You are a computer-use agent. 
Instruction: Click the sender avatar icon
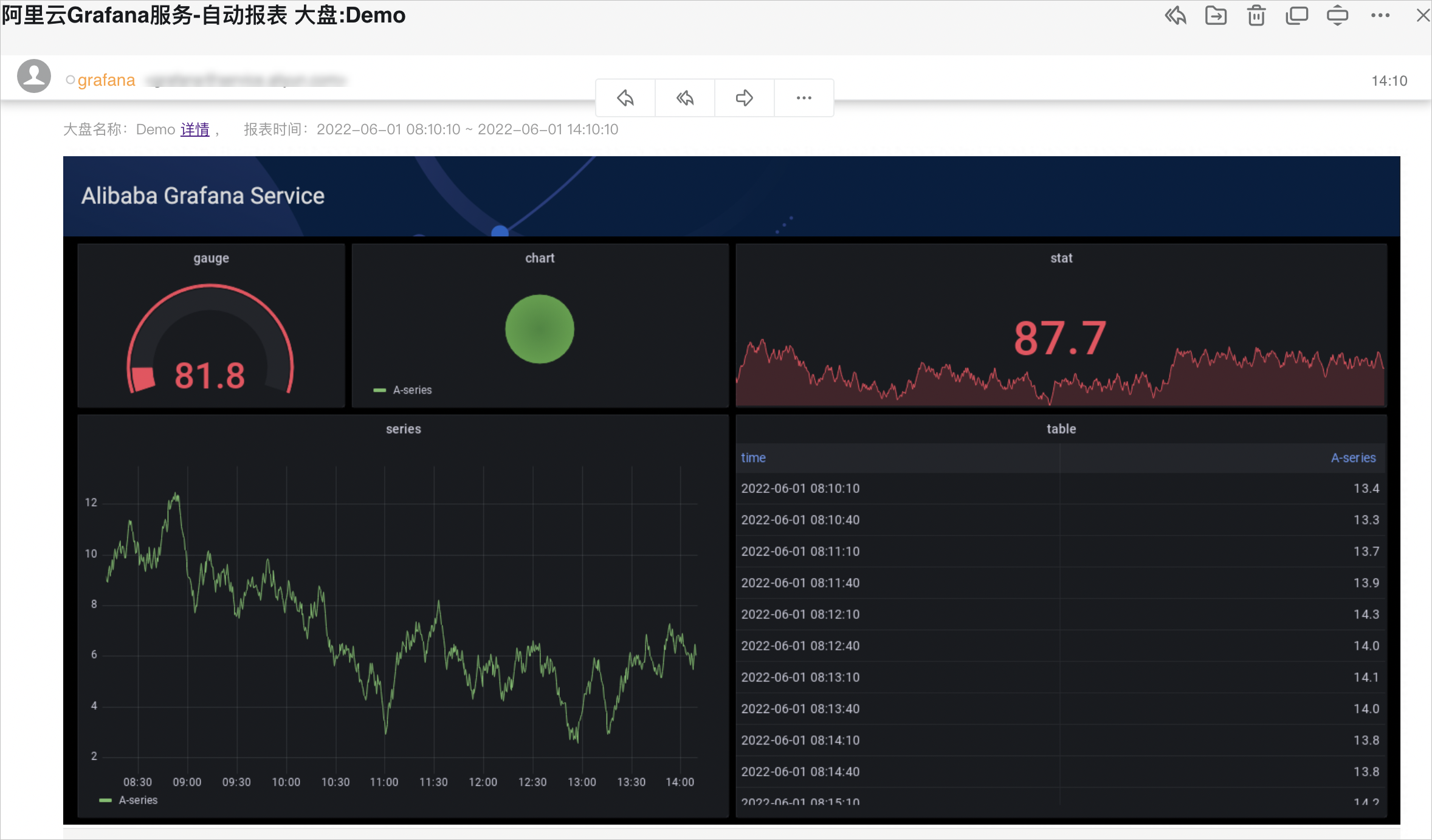coord(34,76)
